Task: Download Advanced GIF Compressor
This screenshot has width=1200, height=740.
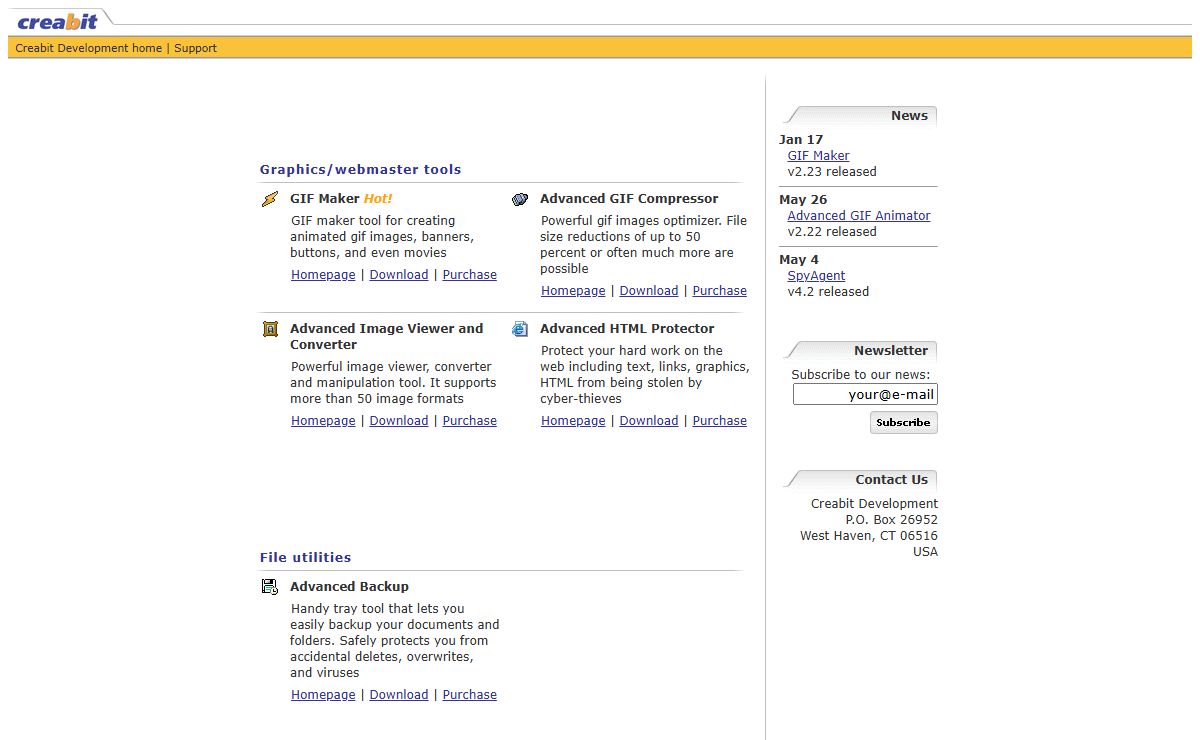Action: point(649,291)
